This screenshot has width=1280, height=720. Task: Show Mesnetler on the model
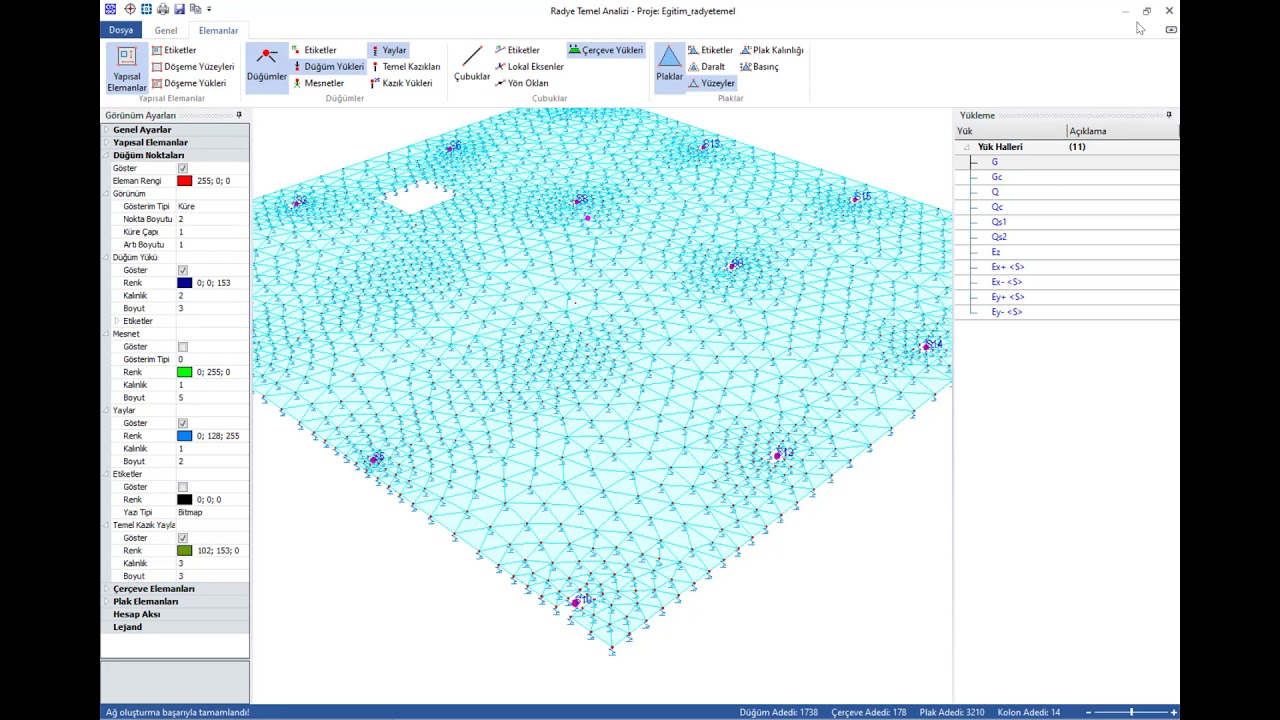pyautogui.click(x=318, y=83)
